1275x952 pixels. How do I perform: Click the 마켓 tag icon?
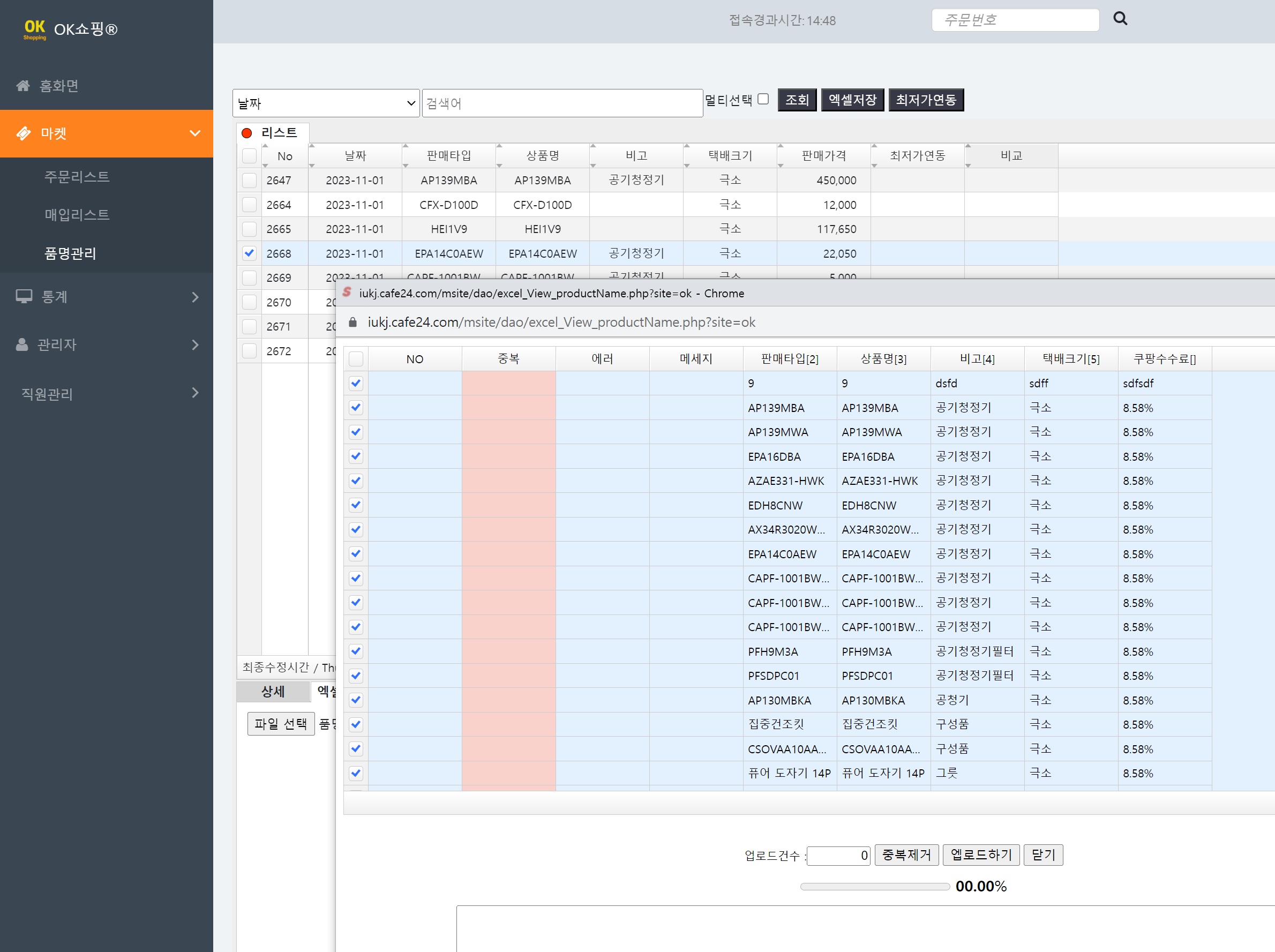23,134
